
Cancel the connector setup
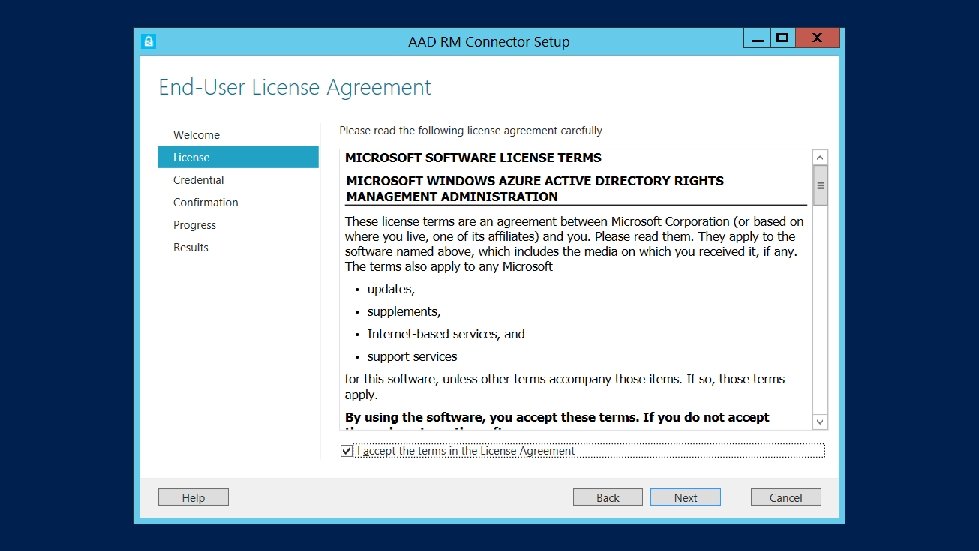coord(785,497)
